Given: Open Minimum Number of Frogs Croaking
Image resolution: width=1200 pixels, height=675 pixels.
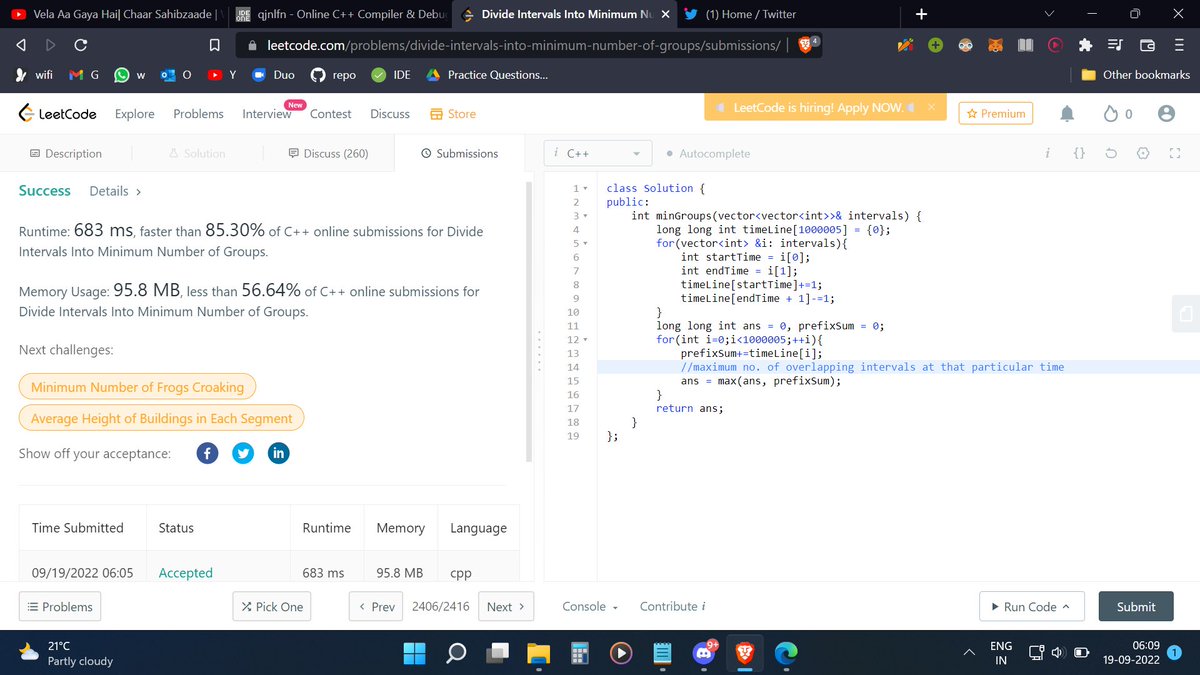Looking at the screenshot, I should tap(137, 387).
